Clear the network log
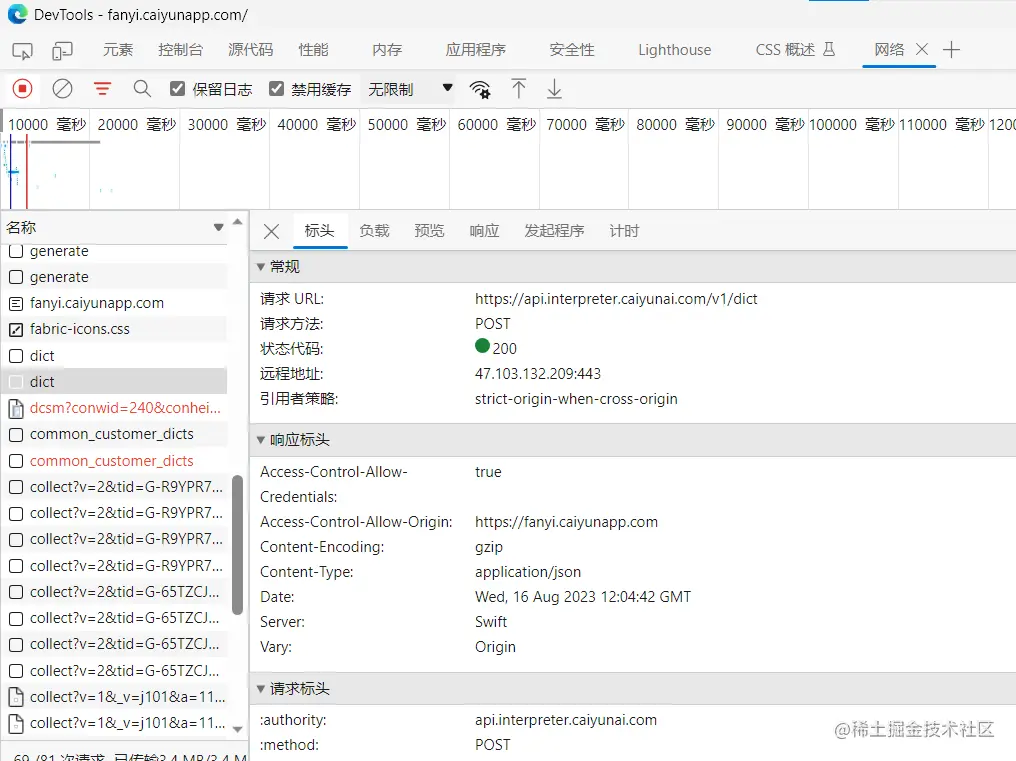 tap(62, 89)
